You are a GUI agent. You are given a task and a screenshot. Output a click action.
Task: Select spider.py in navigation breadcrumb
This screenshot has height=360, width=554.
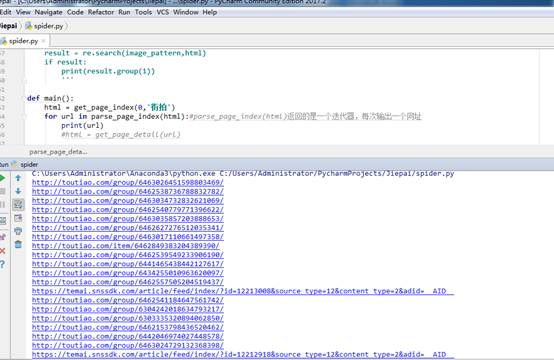pyautogui.click(x=45, y=26)
